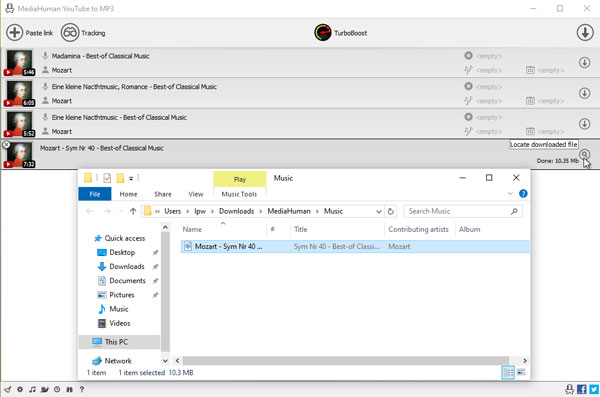Expand the address bar history dropdown
The height and width of the screenshot is (397, 600).
378,211
